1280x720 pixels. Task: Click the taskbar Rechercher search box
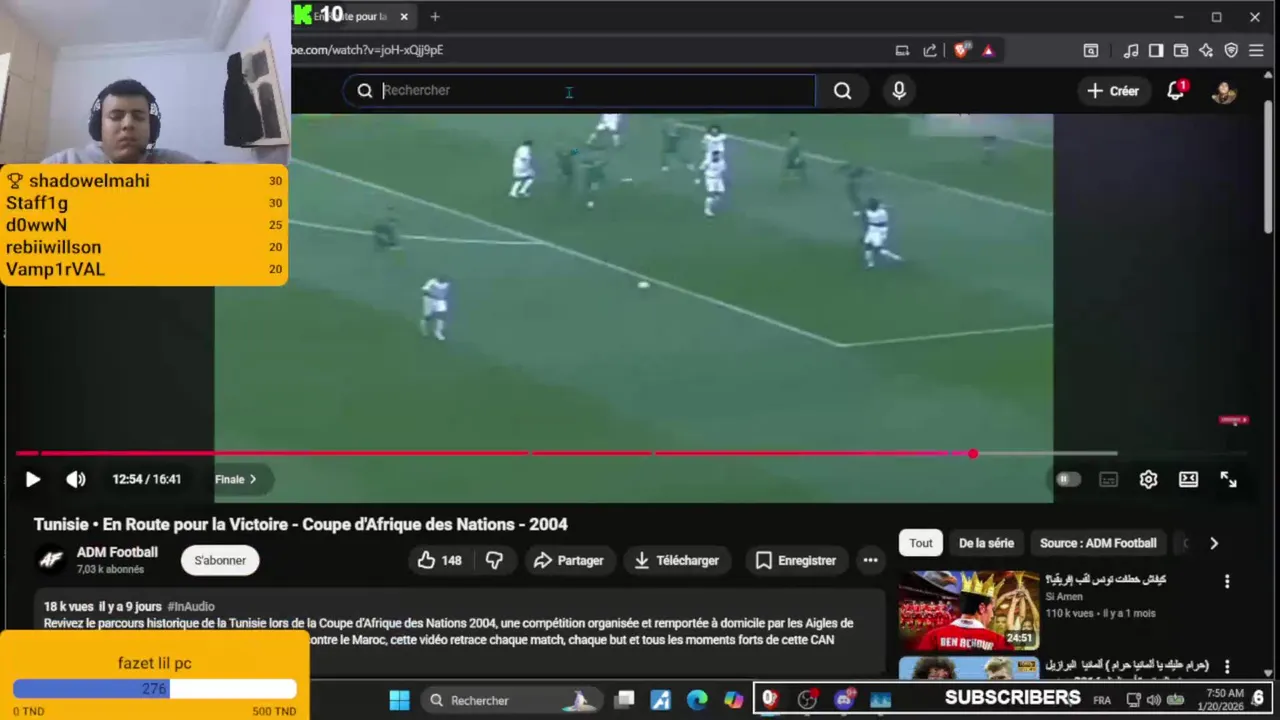pyautogui.click(x=511, y=700)
